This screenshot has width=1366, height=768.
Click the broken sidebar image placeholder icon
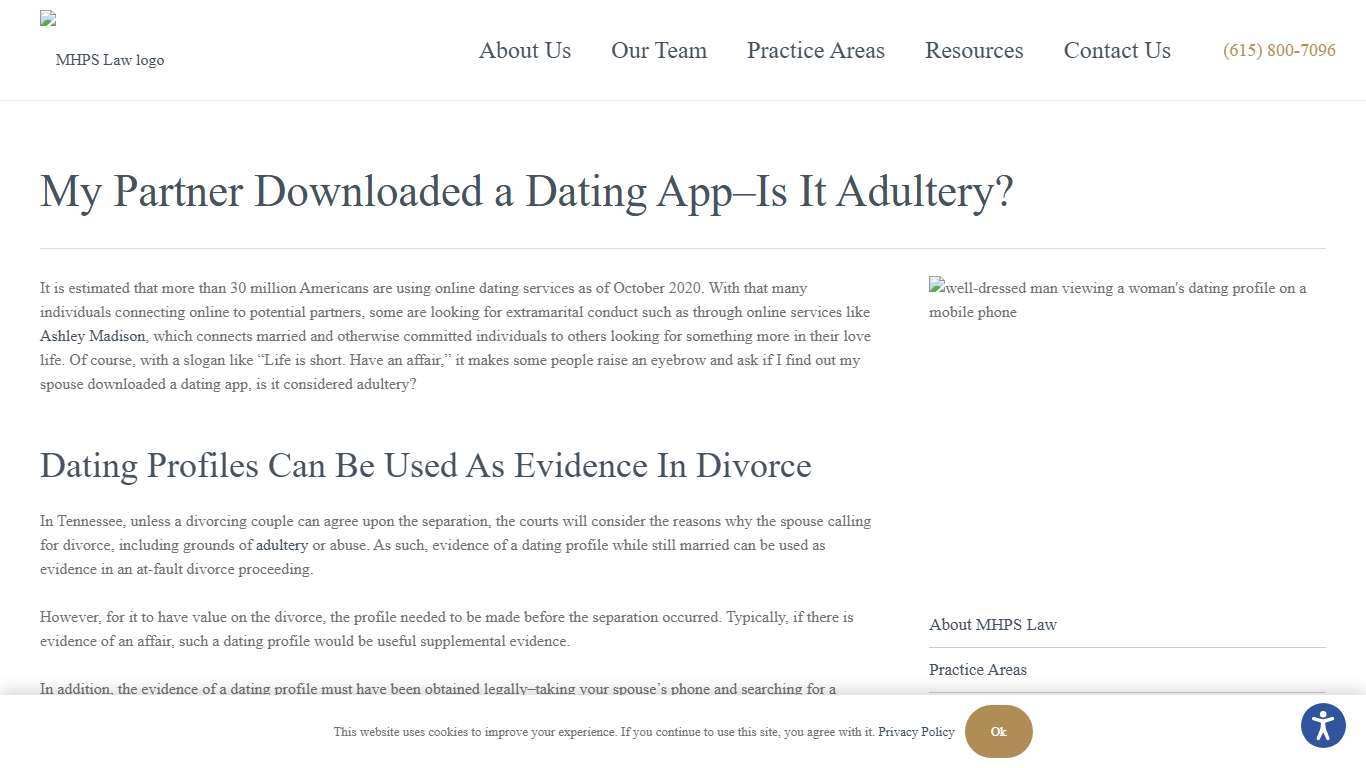[935, 288]
